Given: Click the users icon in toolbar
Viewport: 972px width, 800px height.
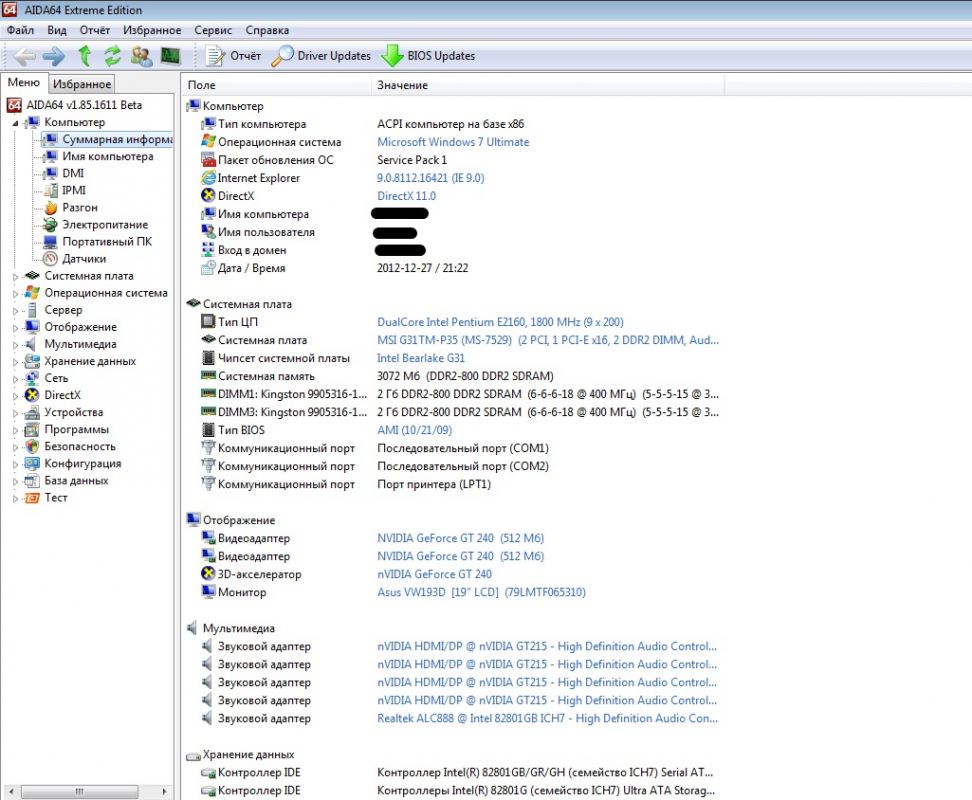Looking at the screenshot, I should (141, 56).
